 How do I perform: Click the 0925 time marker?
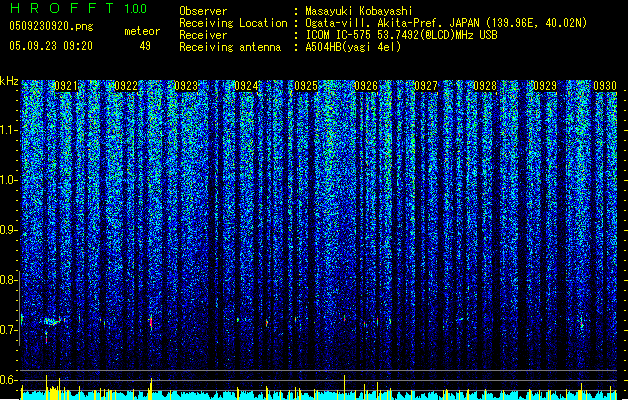(x=306, y=86)
